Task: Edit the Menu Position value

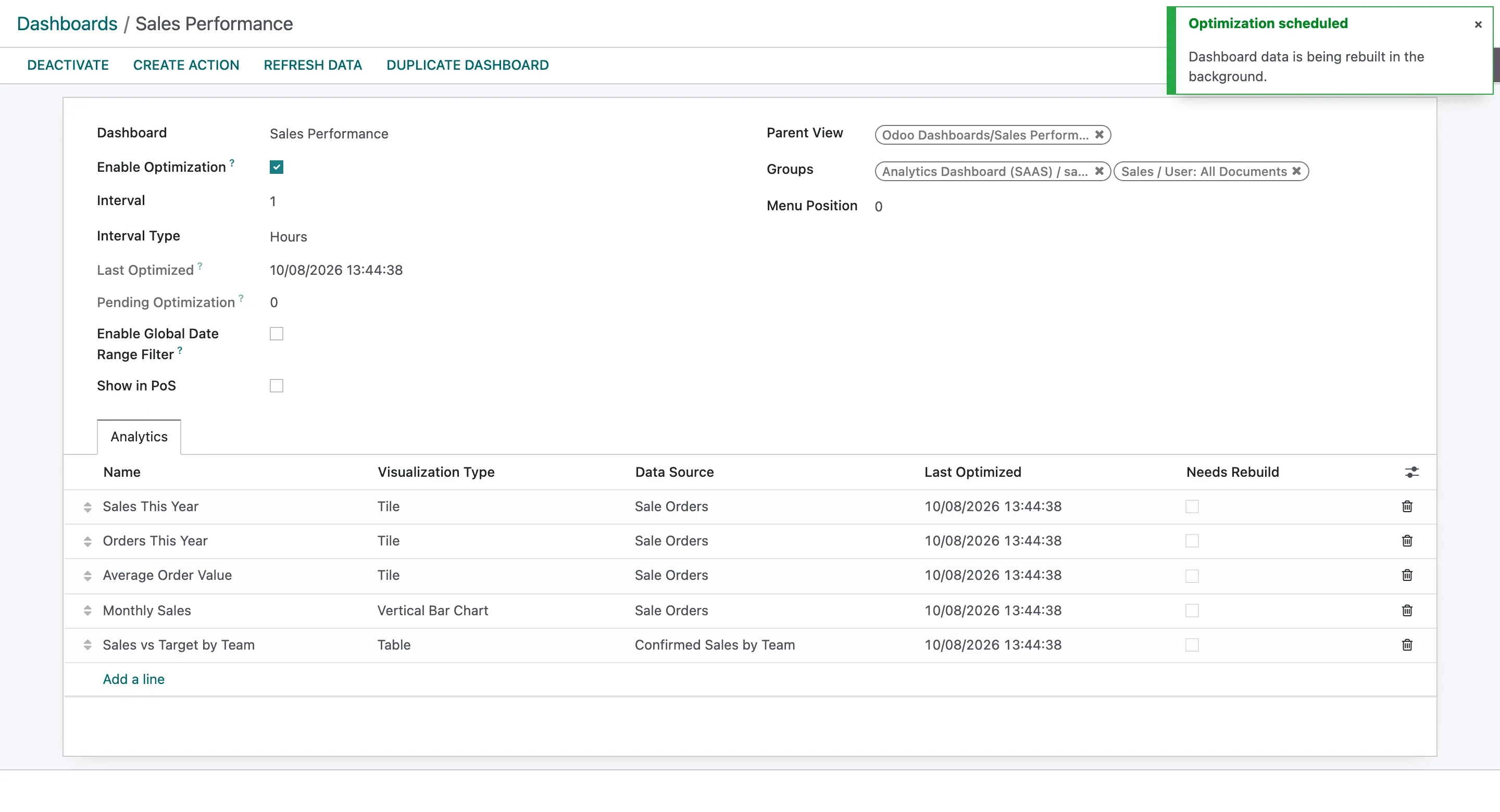Action: click(x=878, y=207)
